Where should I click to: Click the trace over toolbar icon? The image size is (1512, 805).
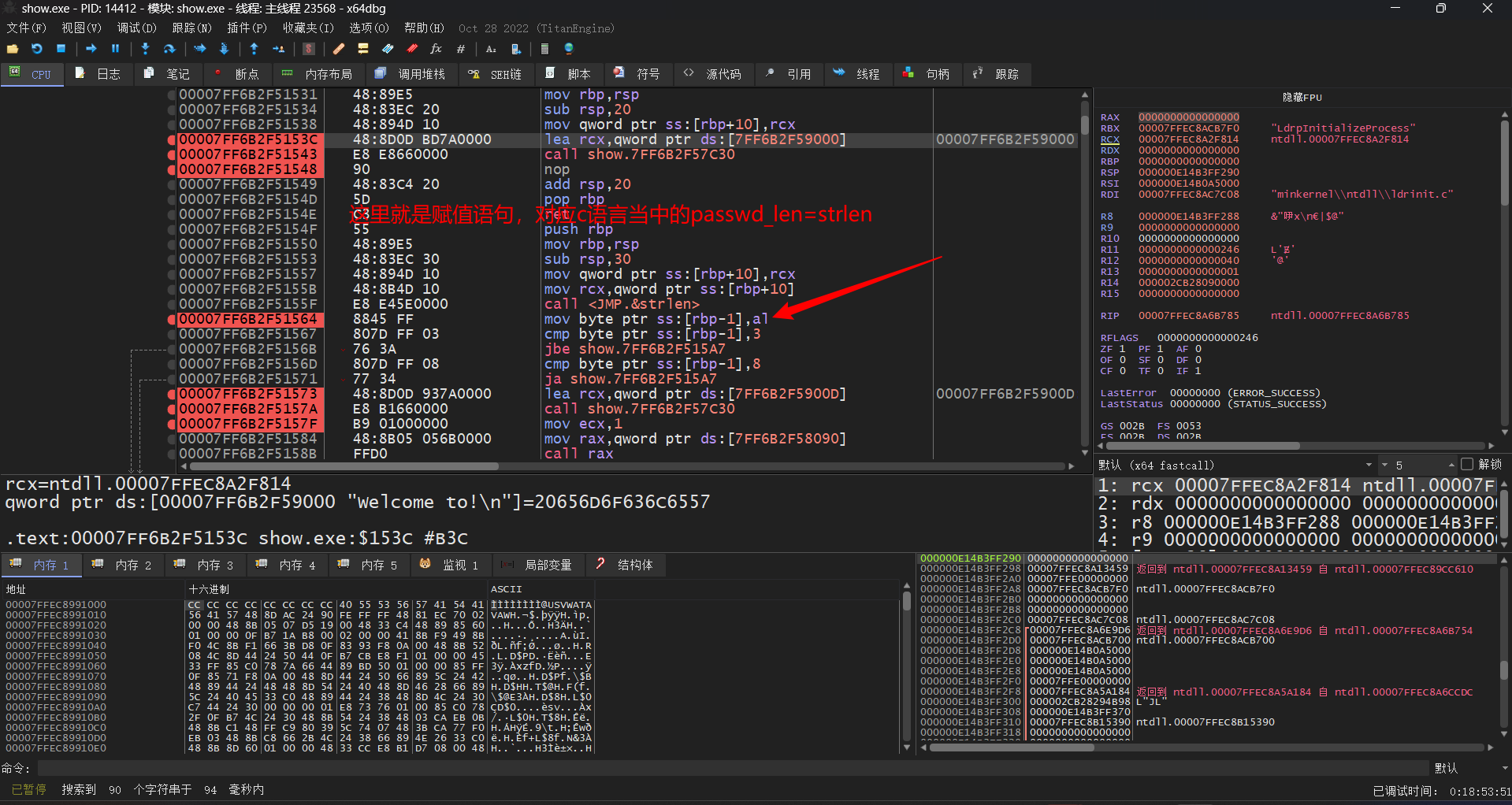coord(224,49)
